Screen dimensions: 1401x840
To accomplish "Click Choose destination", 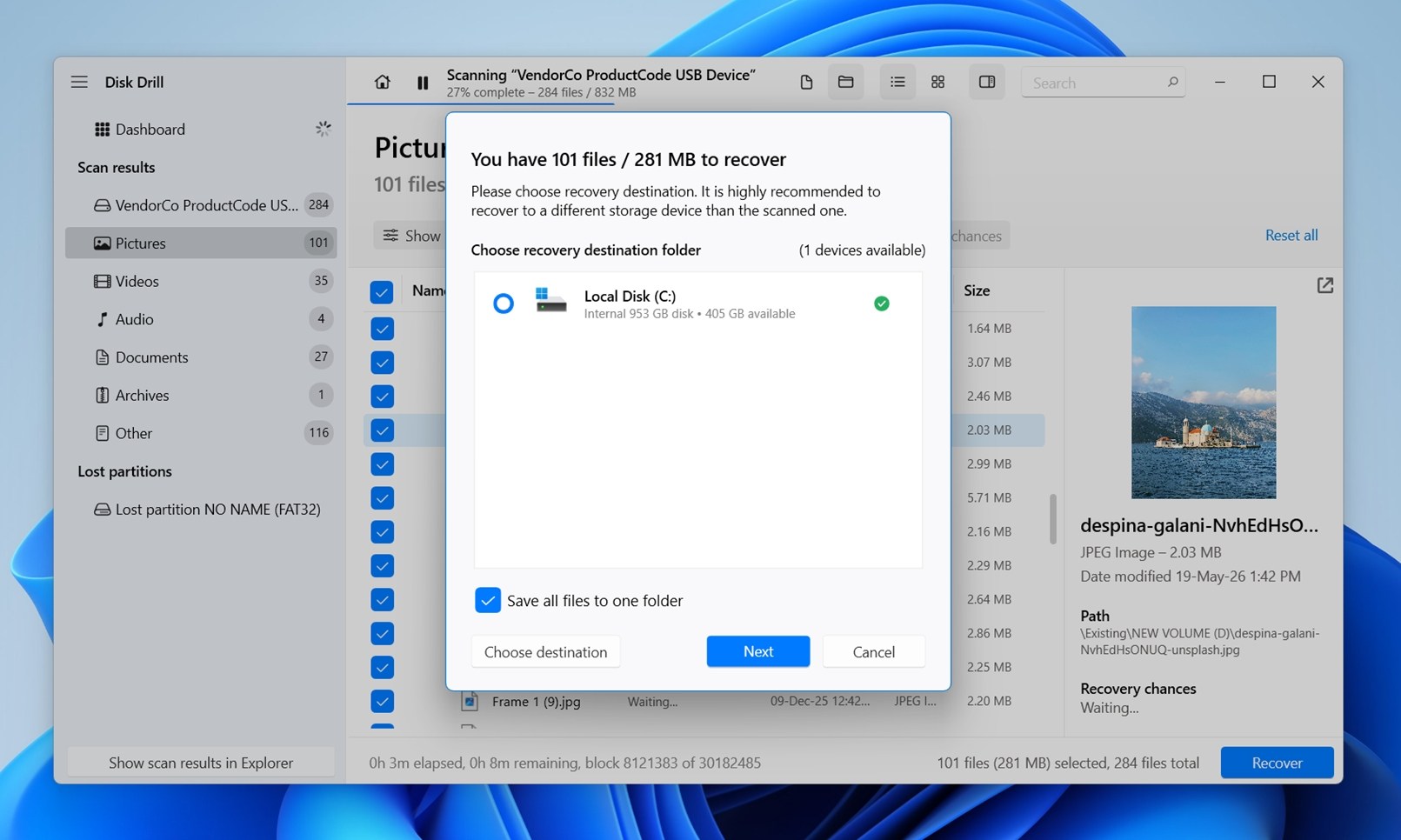I will tap(545, 652).
